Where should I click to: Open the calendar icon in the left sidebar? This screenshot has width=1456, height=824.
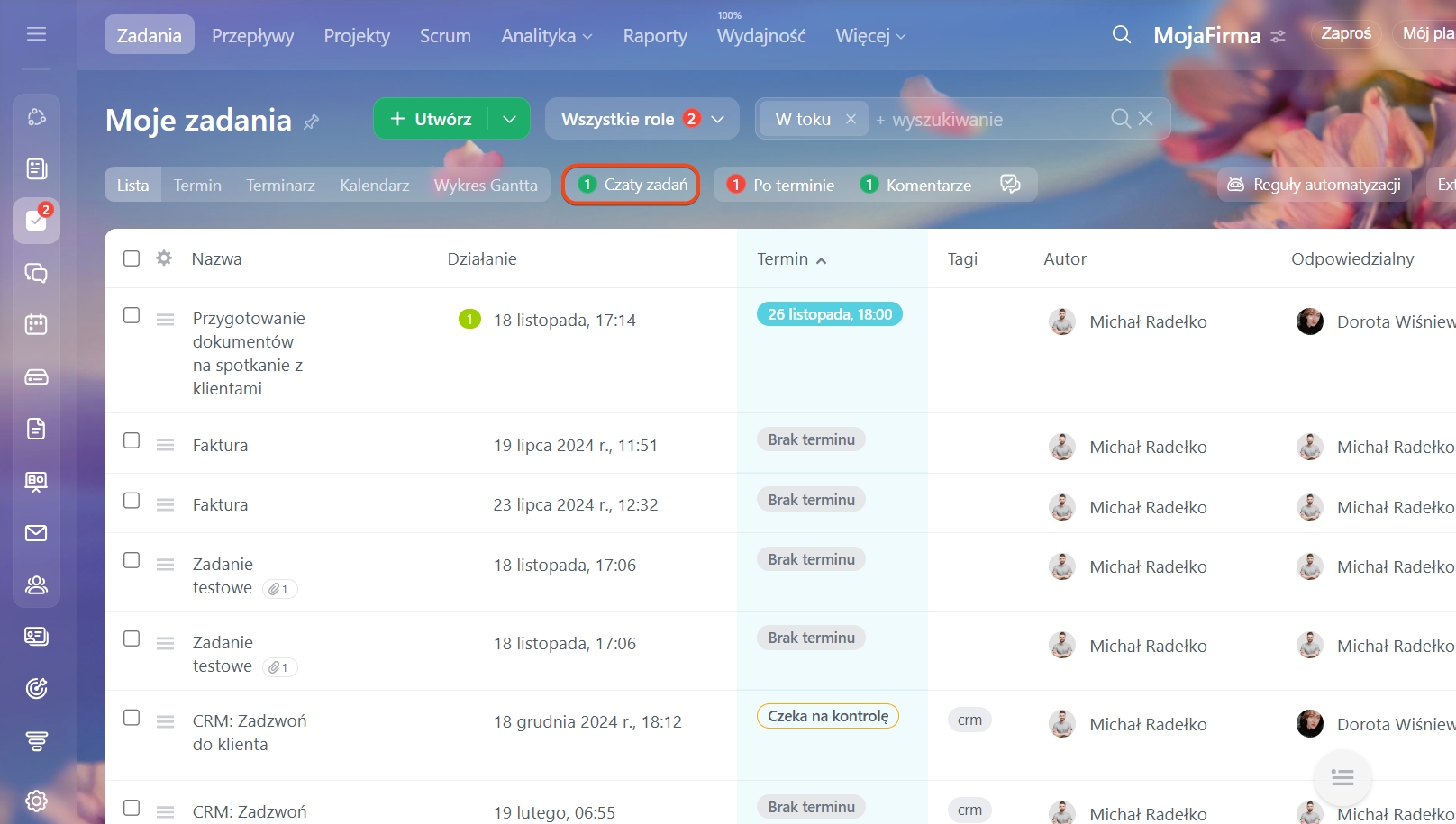tap(36, 324)
